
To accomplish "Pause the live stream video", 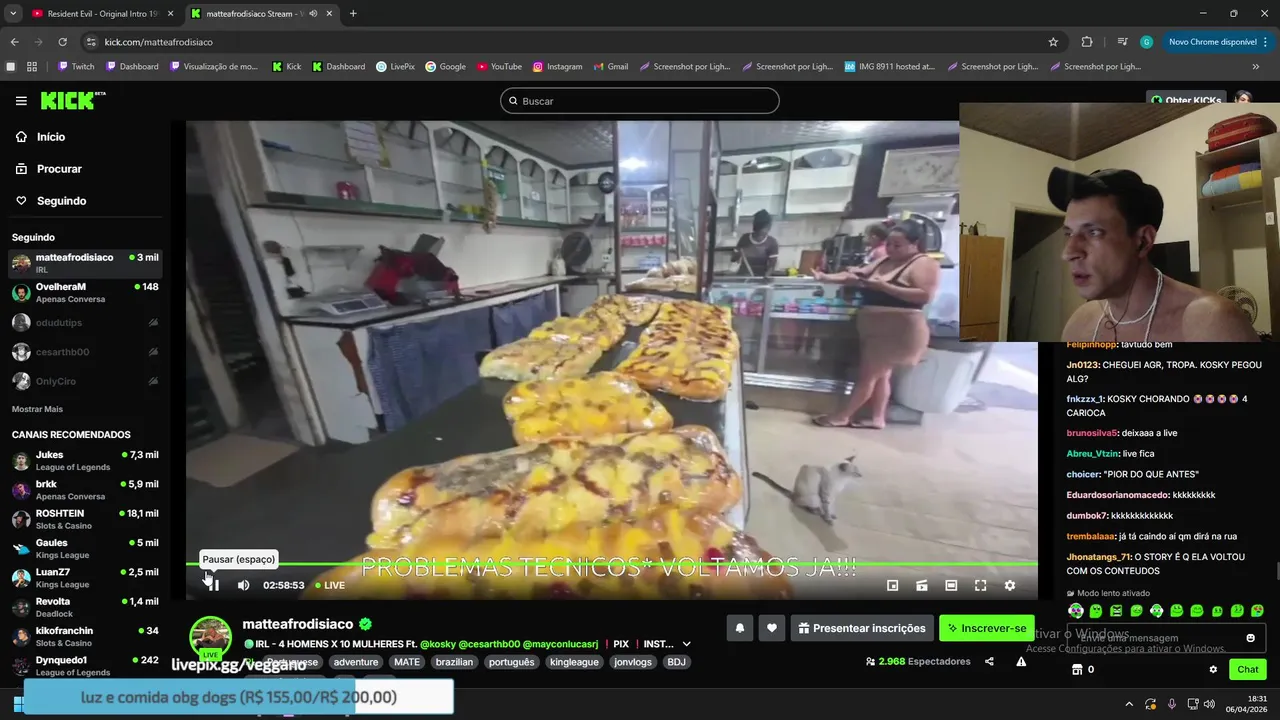I will click(212, 585).
